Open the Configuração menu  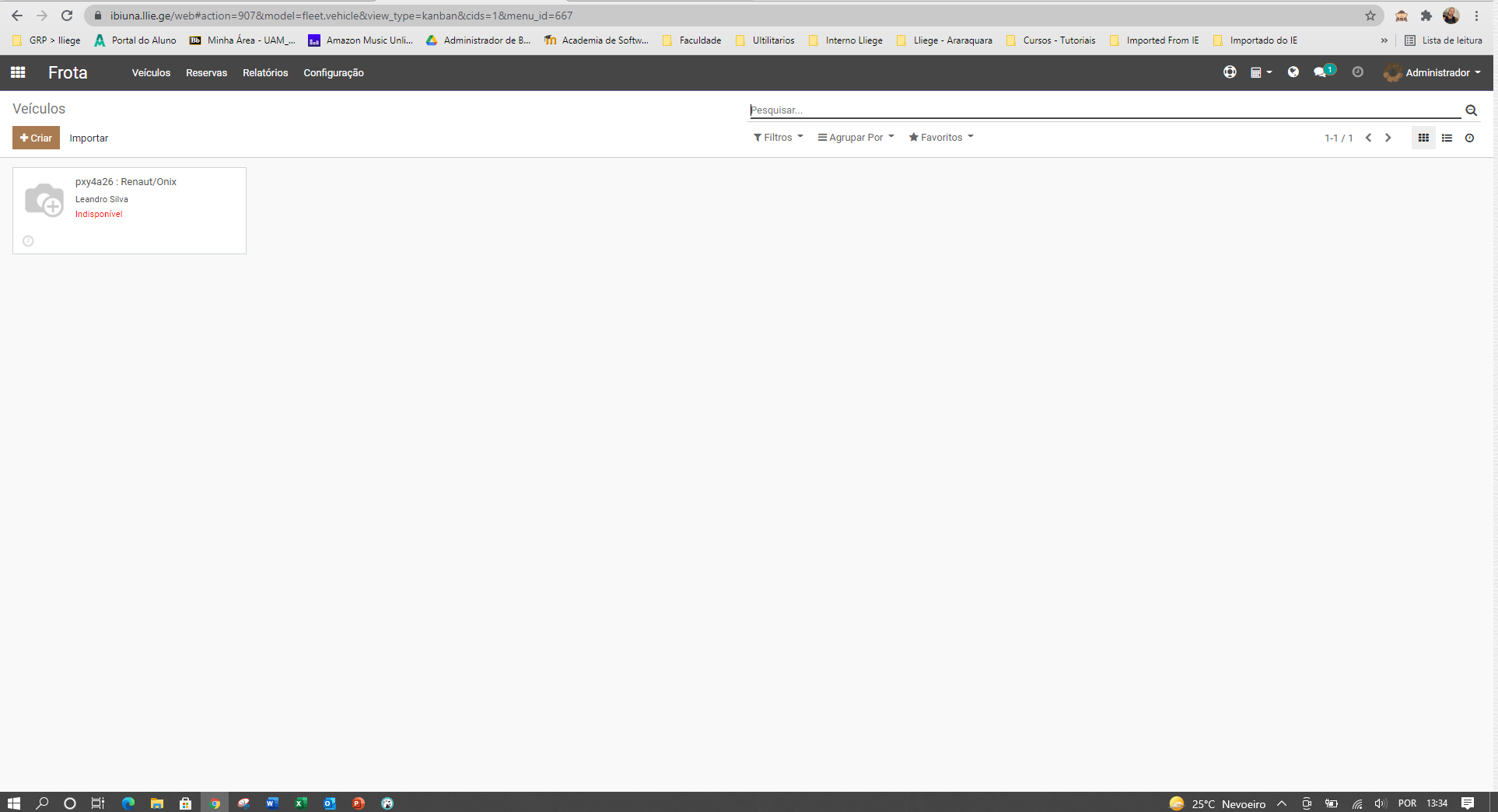click(333, 73)
